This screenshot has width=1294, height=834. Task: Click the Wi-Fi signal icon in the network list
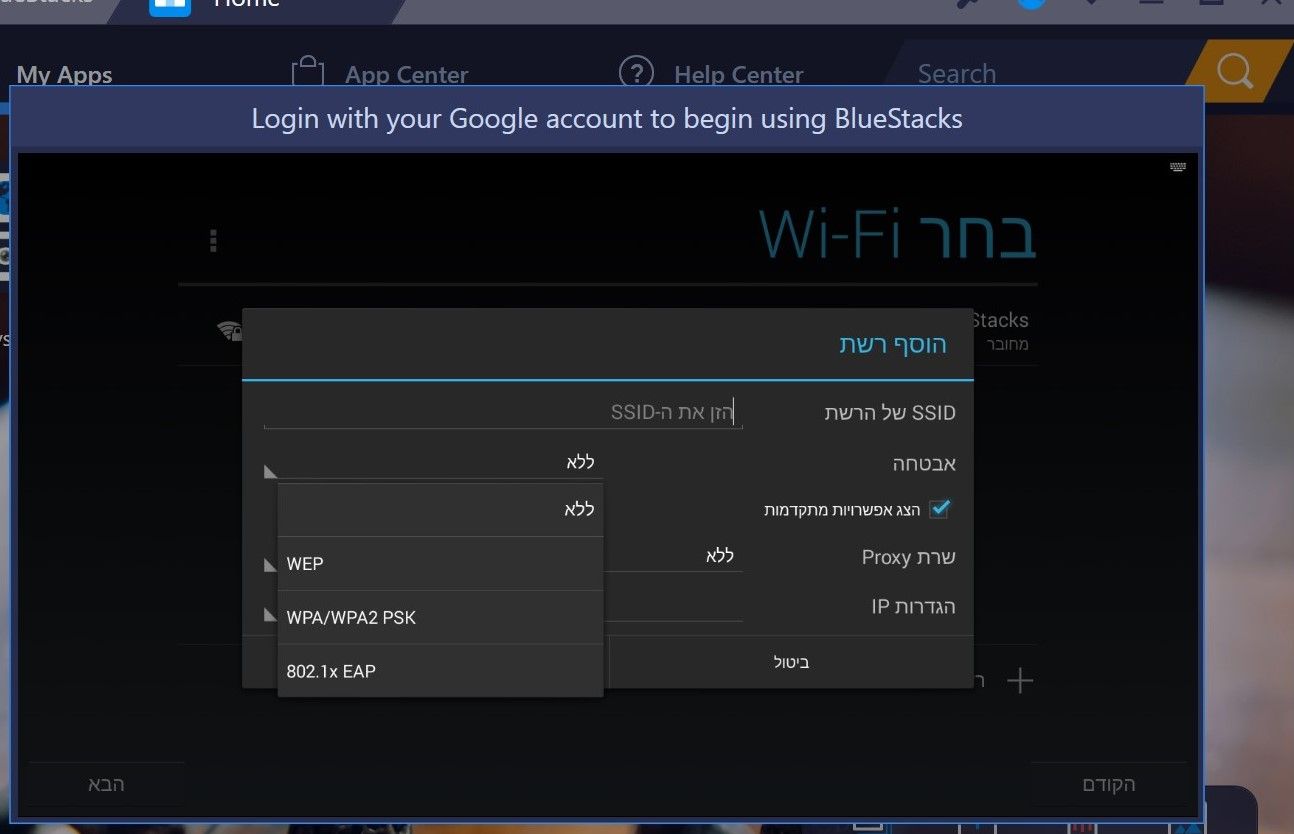(x=230, y=330)
